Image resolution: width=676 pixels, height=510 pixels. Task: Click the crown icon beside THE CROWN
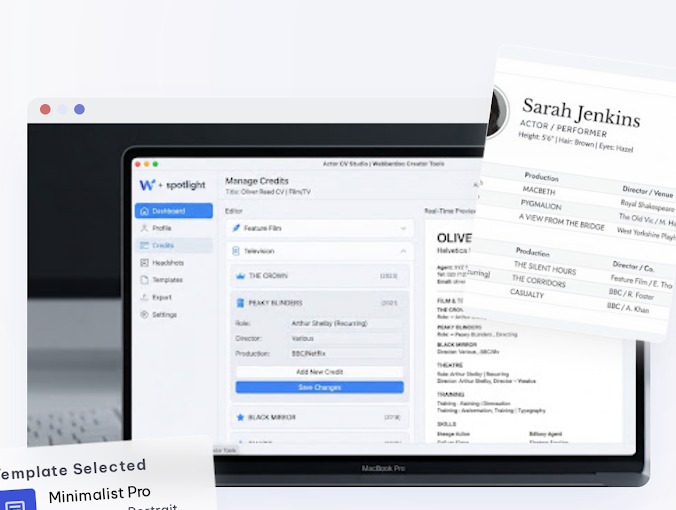[x=240, y=276]
